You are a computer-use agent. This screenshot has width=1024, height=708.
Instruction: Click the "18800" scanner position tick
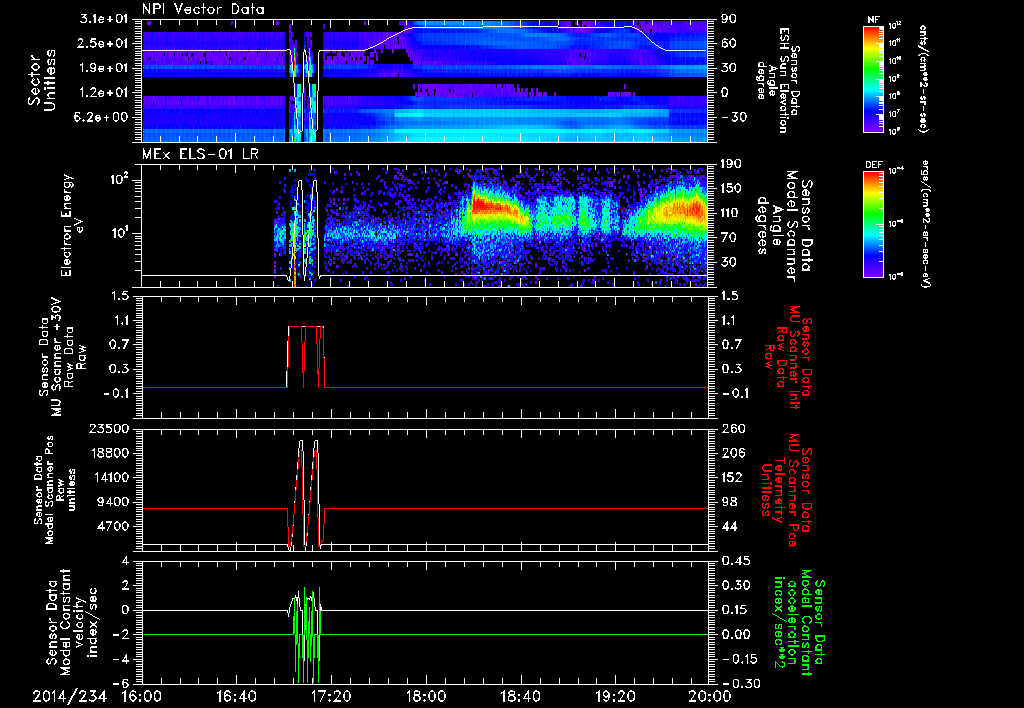click(x=109, y=453)
